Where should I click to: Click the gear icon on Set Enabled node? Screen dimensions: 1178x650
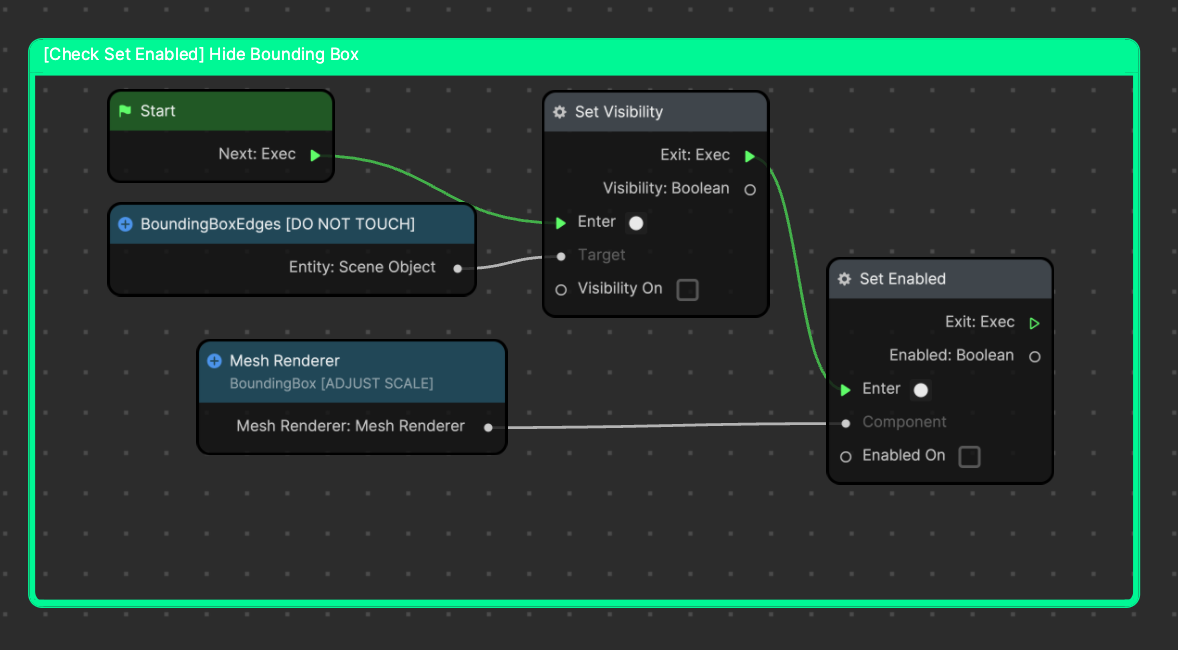845,279
